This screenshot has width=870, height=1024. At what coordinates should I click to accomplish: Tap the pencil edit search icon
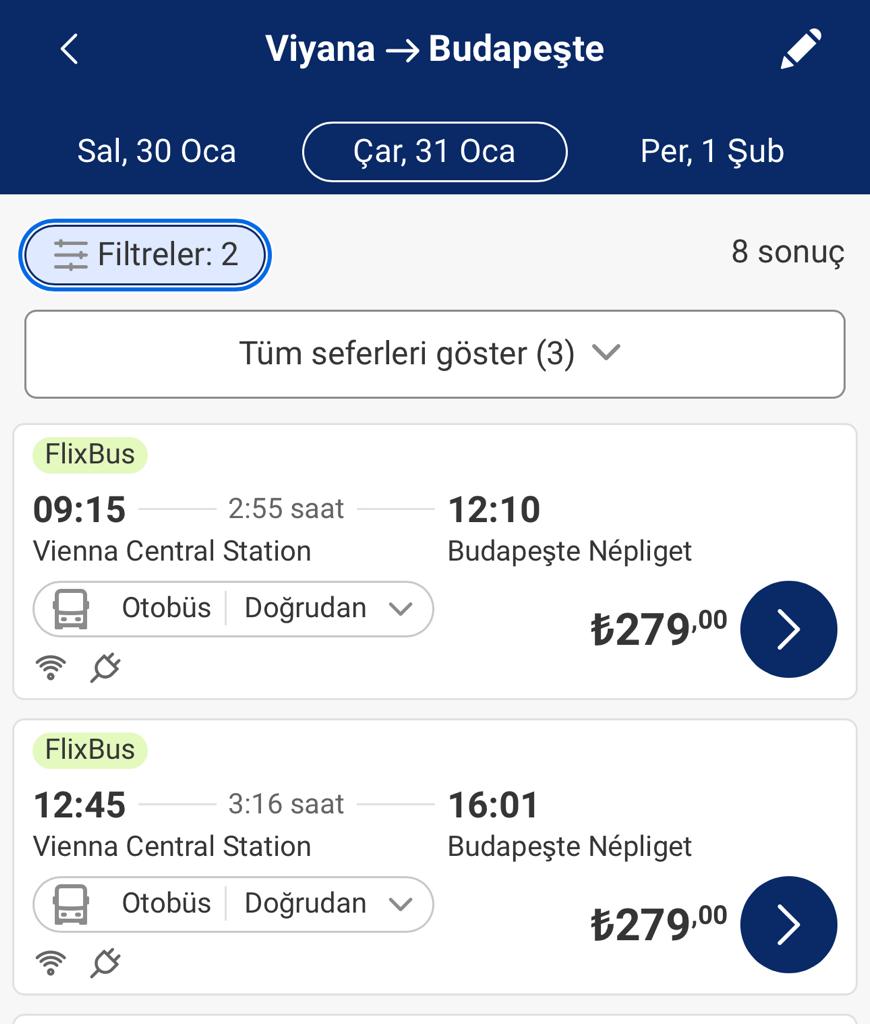(x=800, y=49)
